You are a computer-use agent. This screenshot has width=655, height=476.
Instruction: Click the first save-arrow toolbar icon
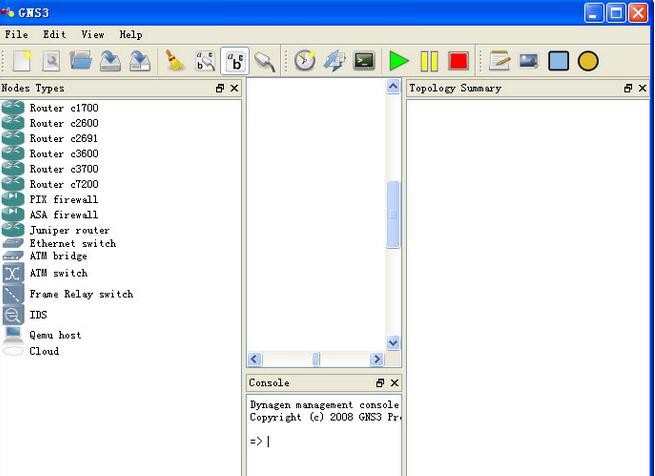(110, 61)
